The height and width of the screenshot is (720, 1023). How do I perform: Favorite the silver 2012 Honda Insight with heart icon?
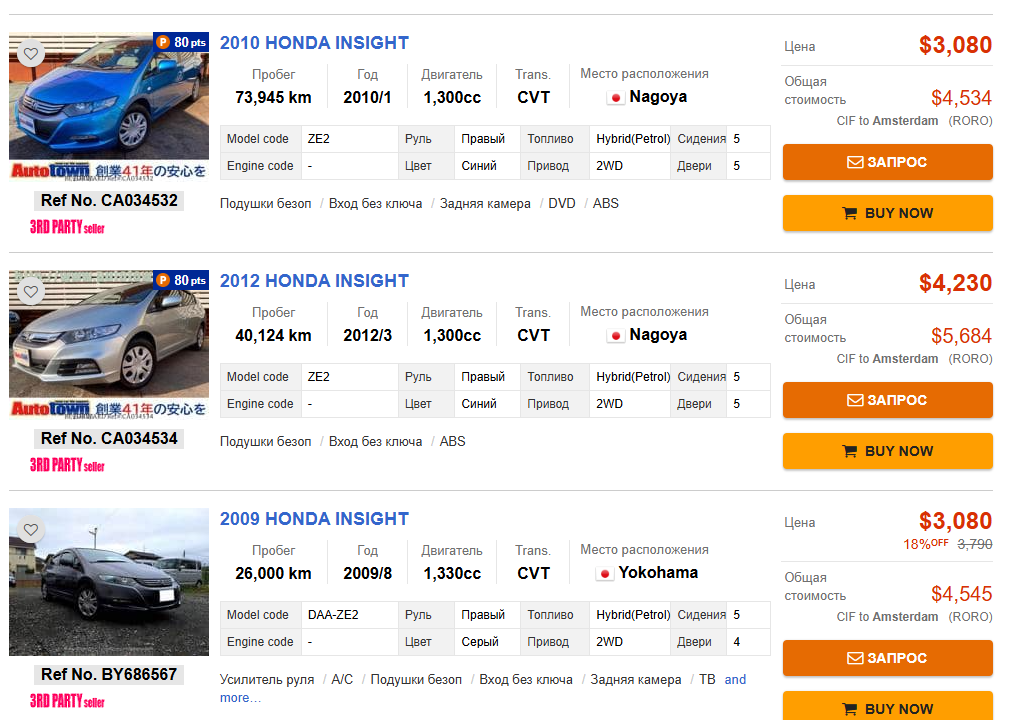pyautogui.click(x=31, y=292)
